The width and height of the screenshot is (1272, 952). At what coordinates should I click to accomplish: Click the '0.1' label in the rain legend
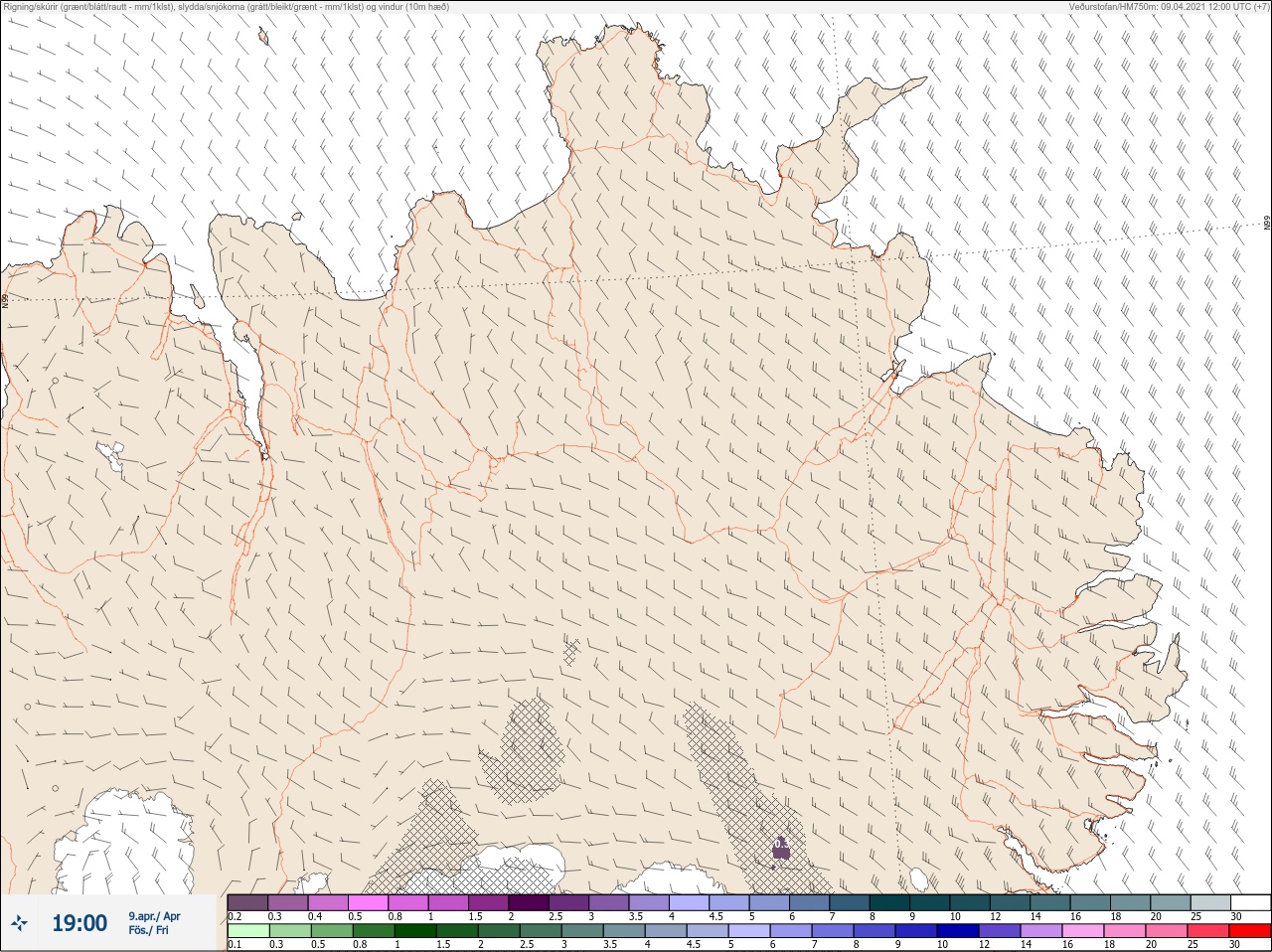tap(235, 945)
